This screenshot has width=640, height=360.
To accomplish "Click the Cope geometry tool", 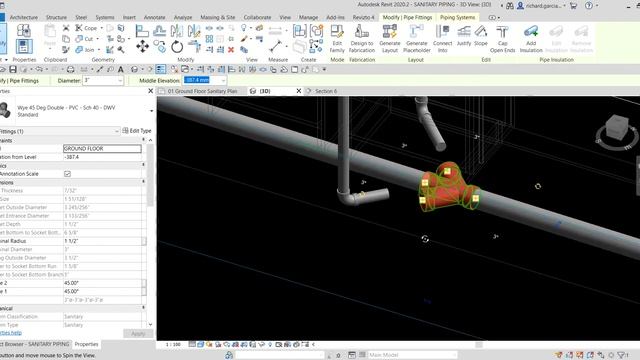I will pyautogui.click(x=86, y=28).
